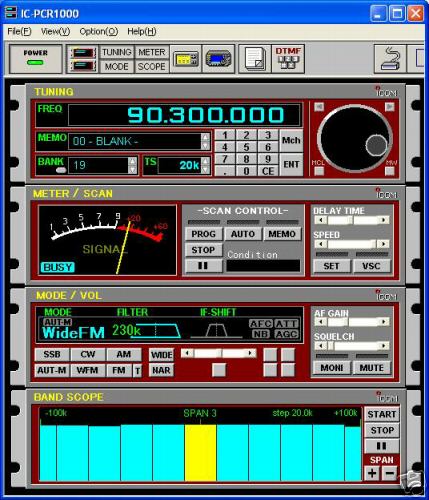This screenshot has width=429, height=500.
Task: Adjust the SQUELCH slider
Action: [351, 346]
